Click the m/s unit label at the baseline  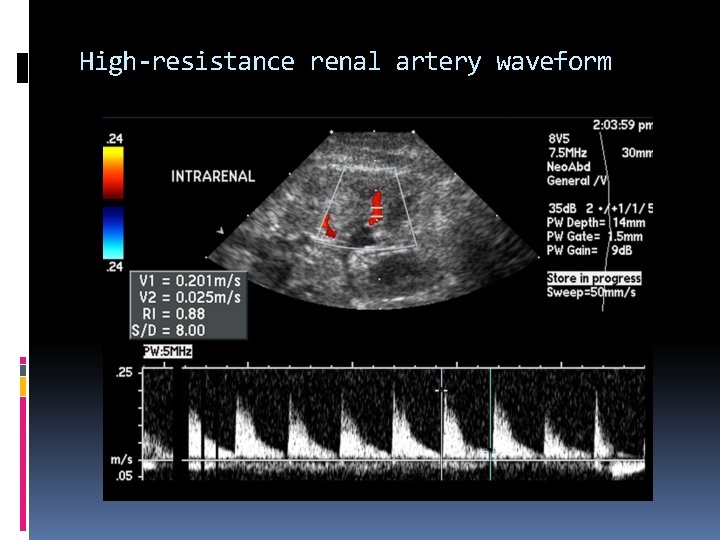[122, 460]
